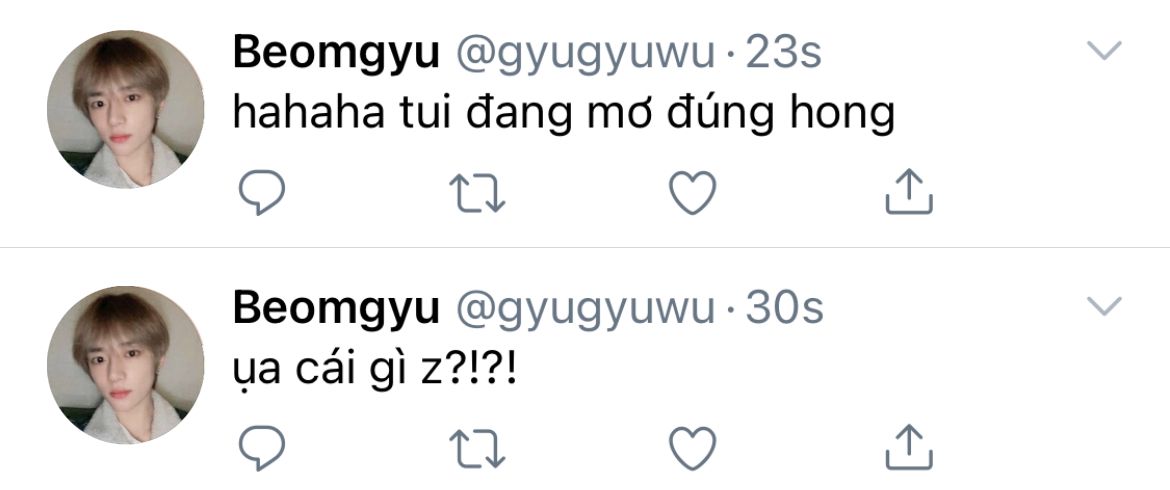Viewport: 1170px width, 490px height.
Task: Open the options chevron on the 30s tweet
Action: click(1104, 306)
